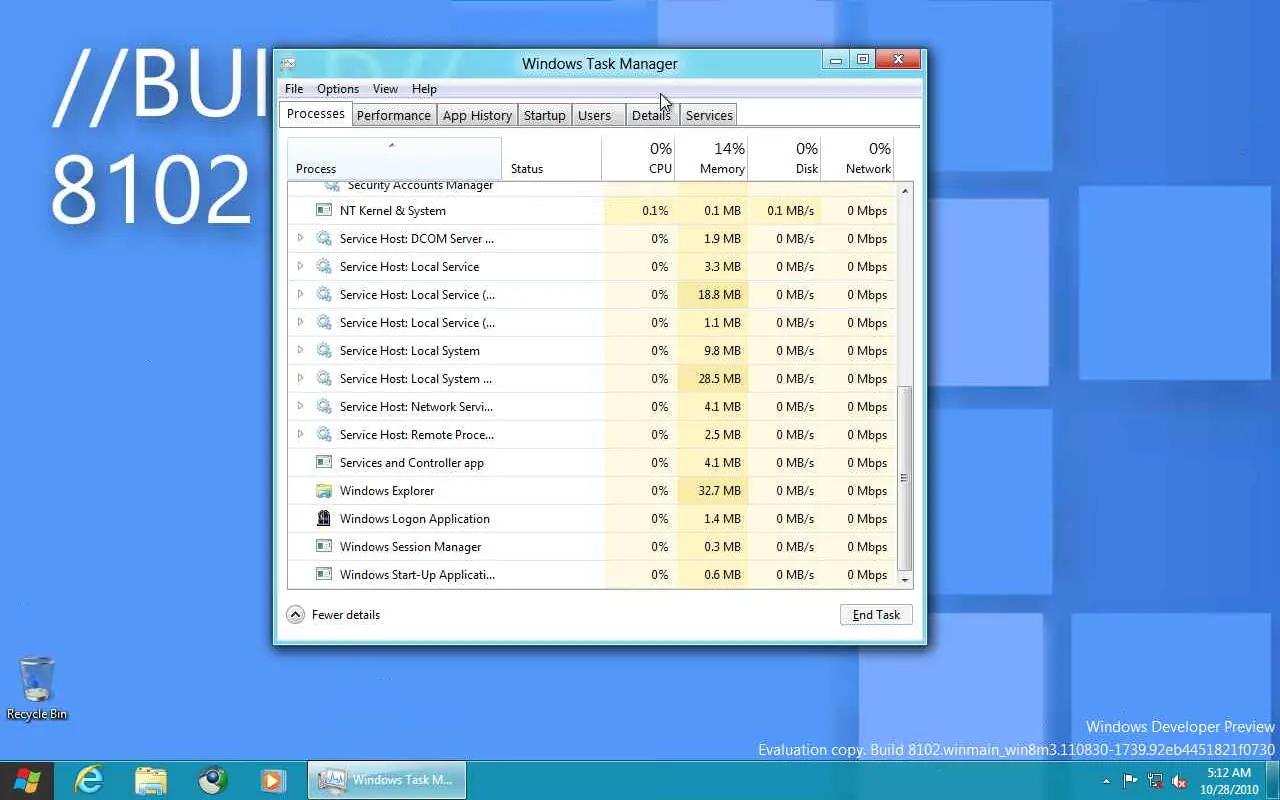Sort processes by Disk column
The image size is (1280, 800).
(785, 158)
